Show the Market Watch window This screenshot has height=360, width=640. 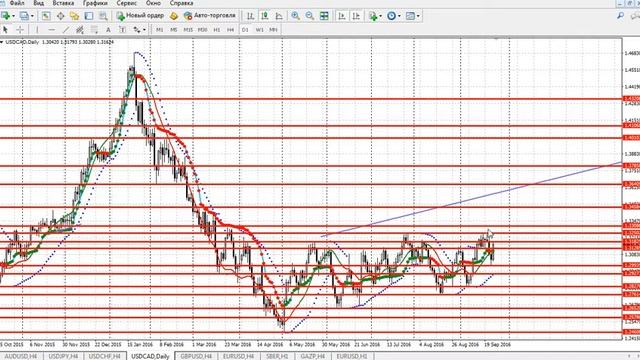(x=46, y=16)
